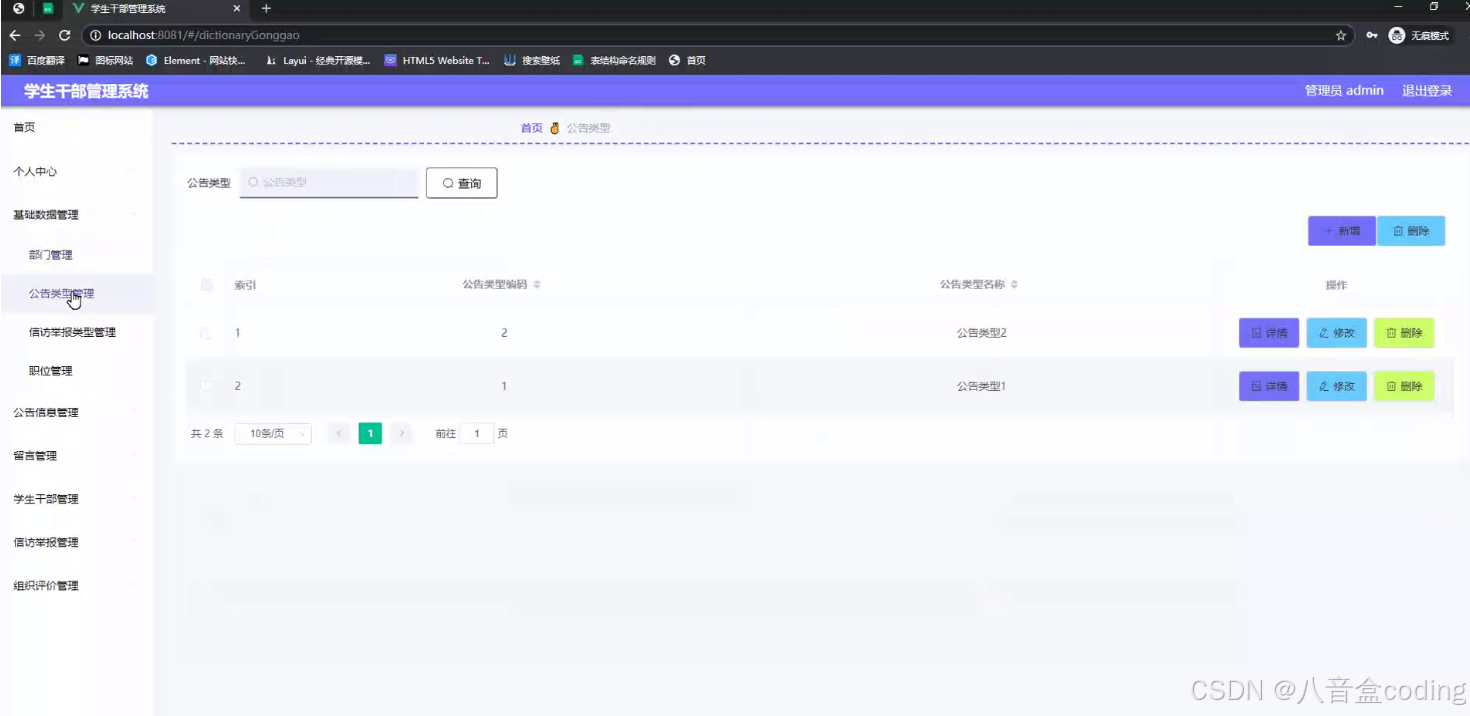1470x716 pixels.
Task: Click the 首页 breadcrumb link
Action: coord(531,128)
